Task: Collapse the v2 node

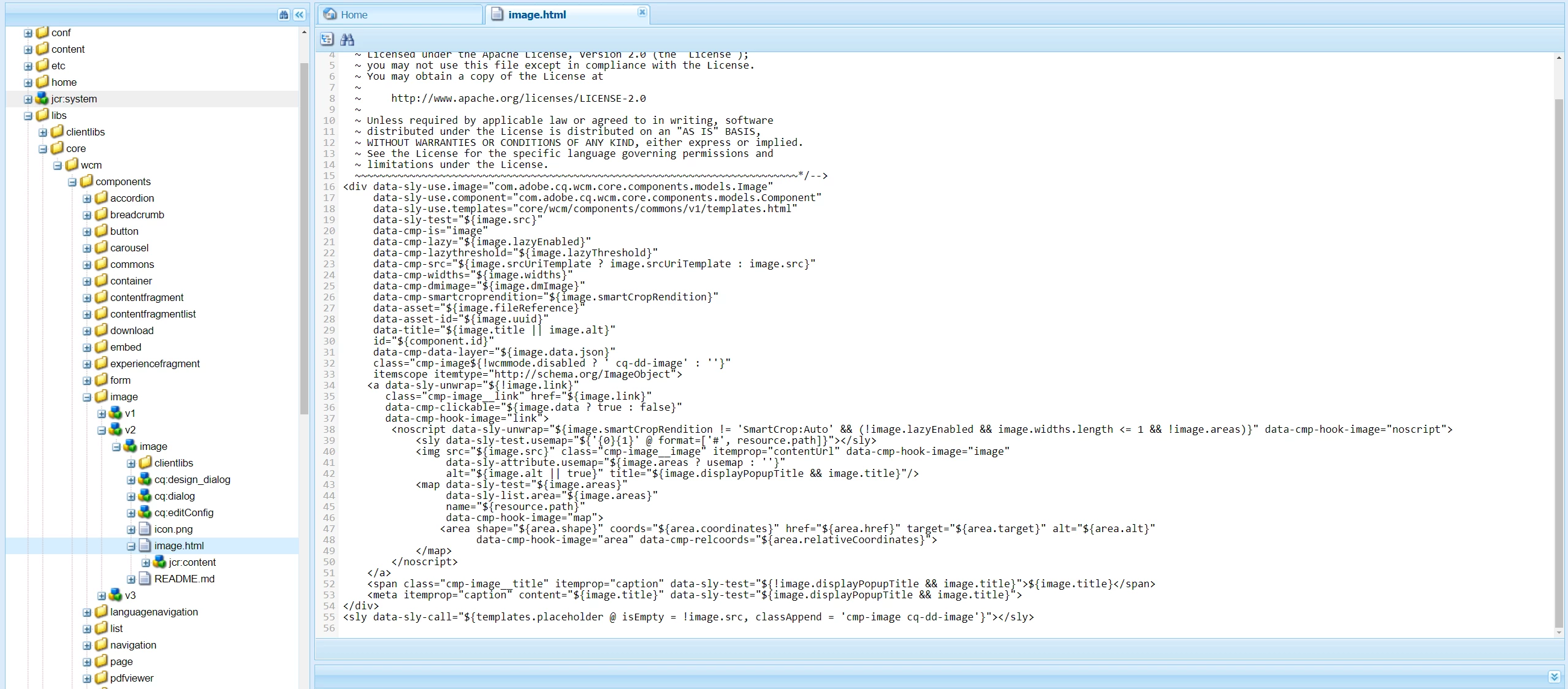Action: 102,430
